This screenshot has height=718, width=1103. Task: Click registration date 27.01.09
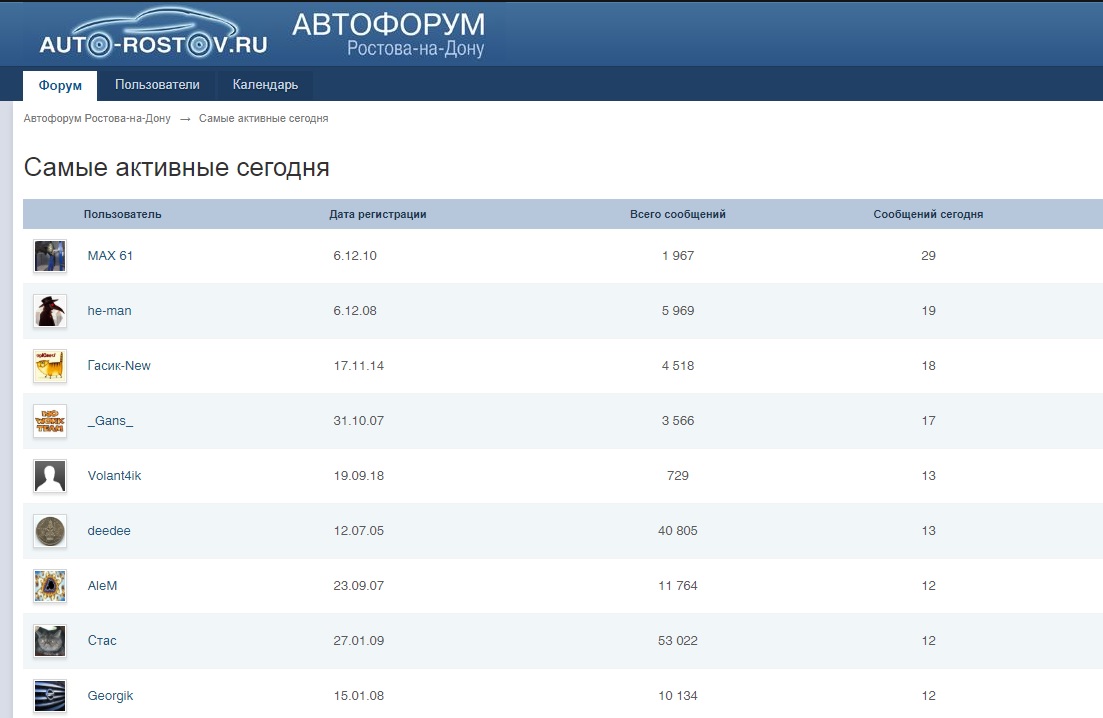(359, 641)
